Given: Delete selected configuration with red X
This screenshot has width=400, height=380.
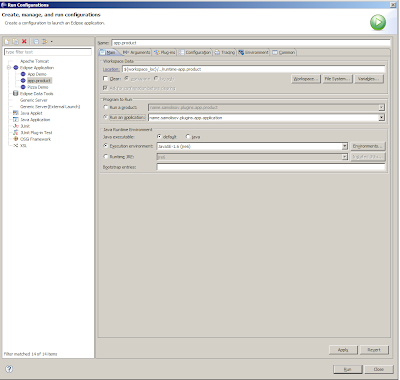Looking at the screenshot, I should (24, 42).
